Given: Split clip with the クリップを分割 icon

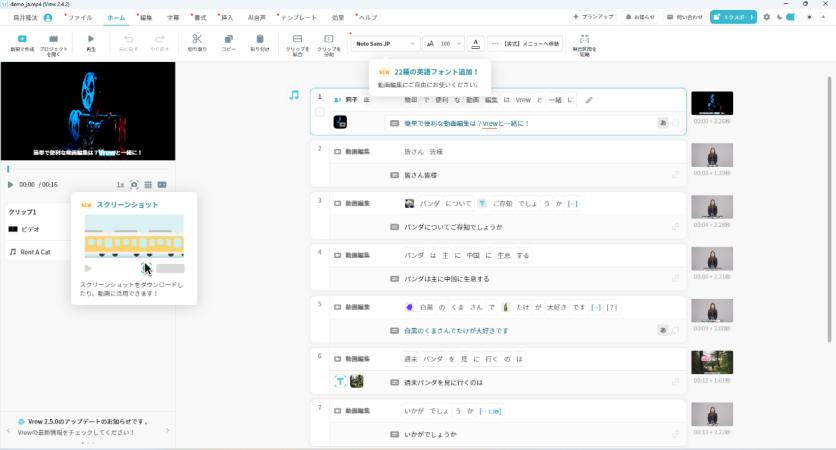Looking at the screenshot, I should click(x=328, y=39).
